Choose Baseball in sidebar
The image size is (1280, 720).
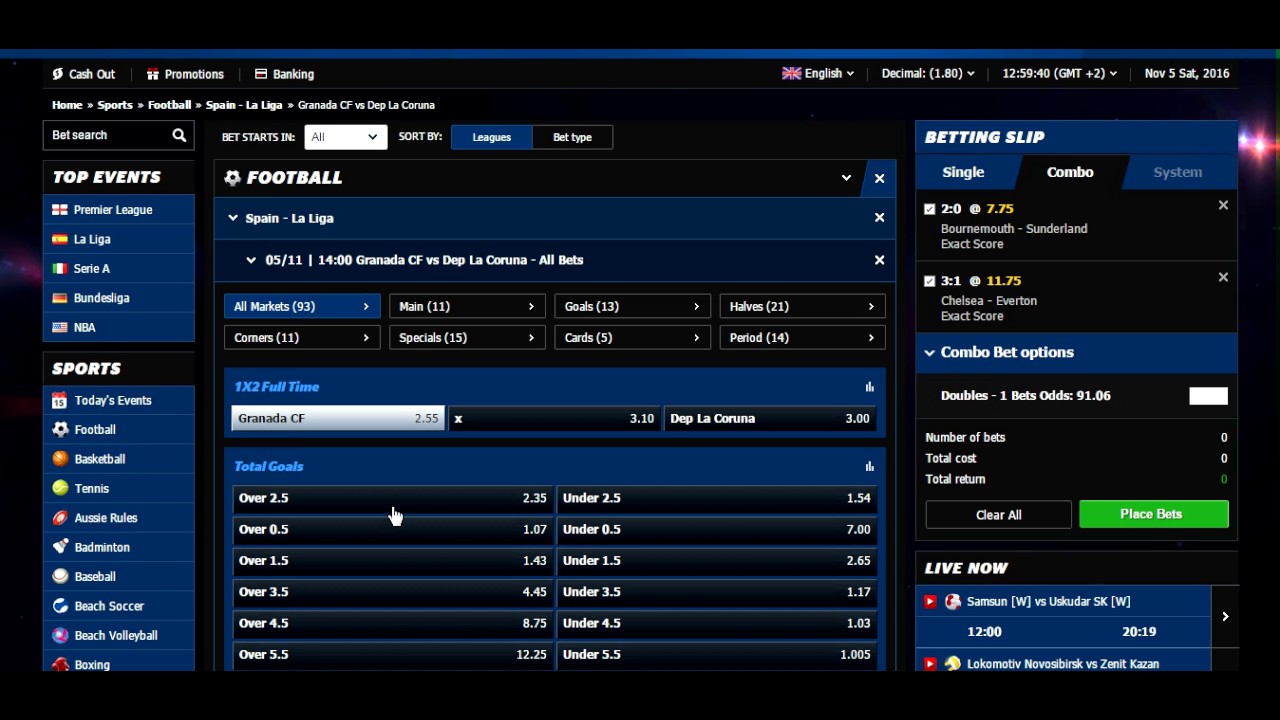pyautogui.click(x=119, y=576)
